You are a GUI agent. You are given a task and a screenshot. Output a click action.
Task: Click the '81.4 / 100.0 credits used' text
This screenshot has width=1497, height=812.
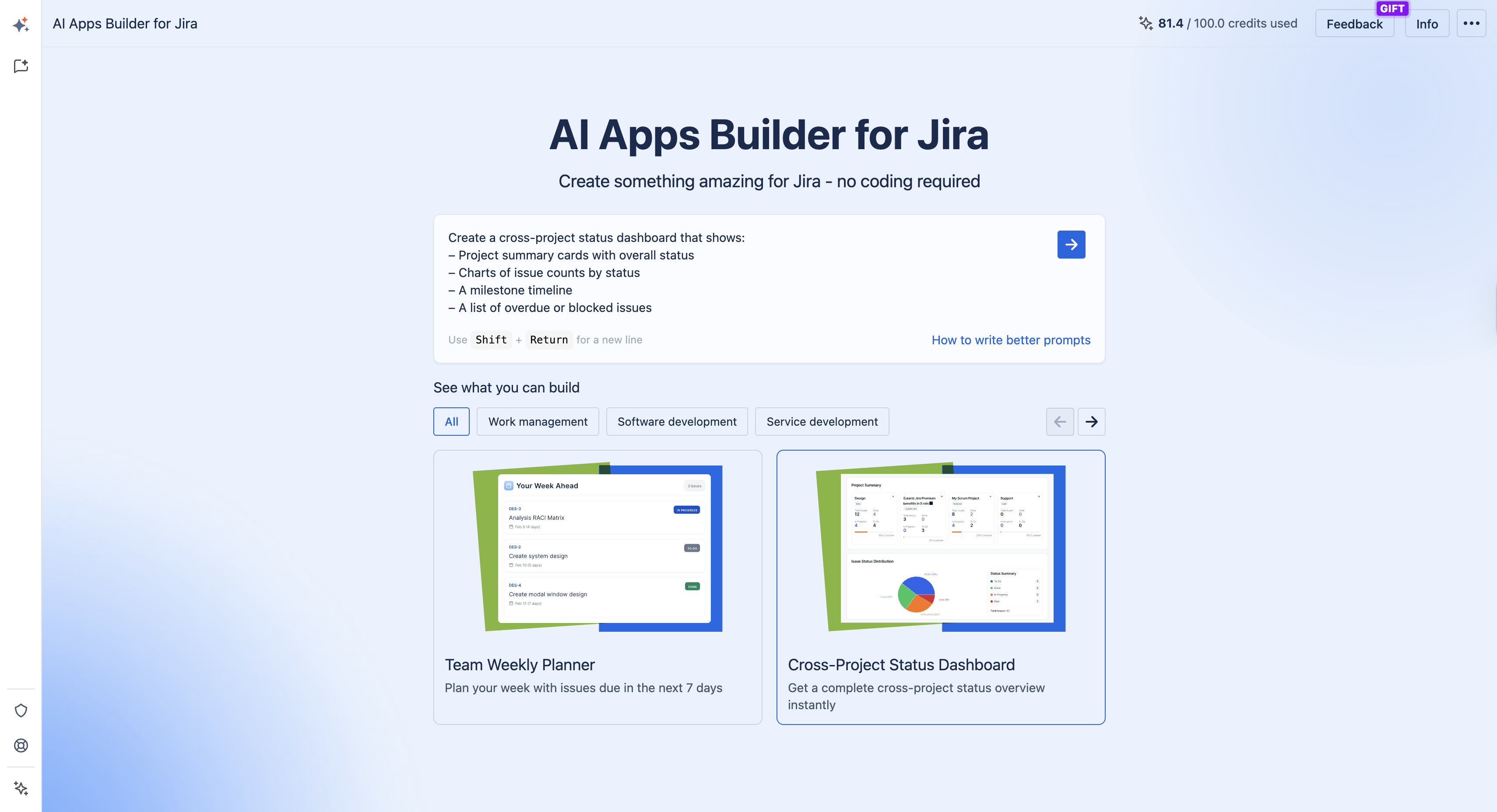coord(1227,23)
